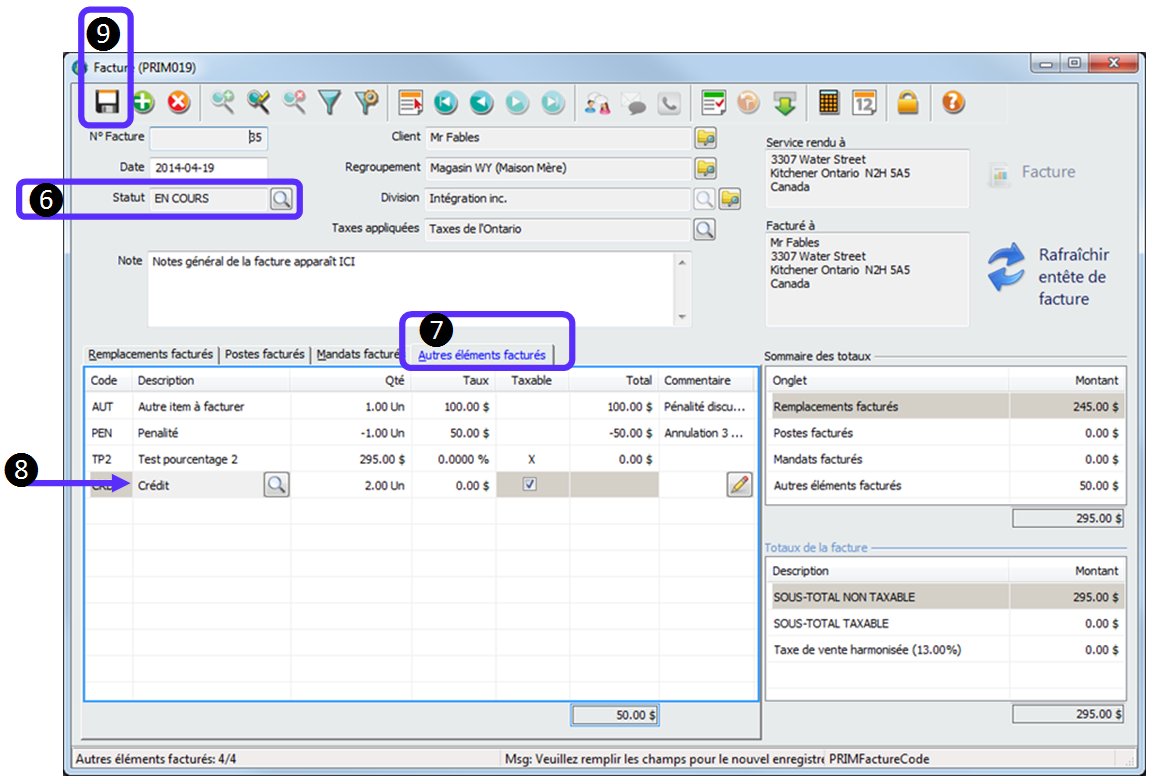Screen dimensions: 1161x782
Task: Click the red delete record icon
Action: coord(178,102)
